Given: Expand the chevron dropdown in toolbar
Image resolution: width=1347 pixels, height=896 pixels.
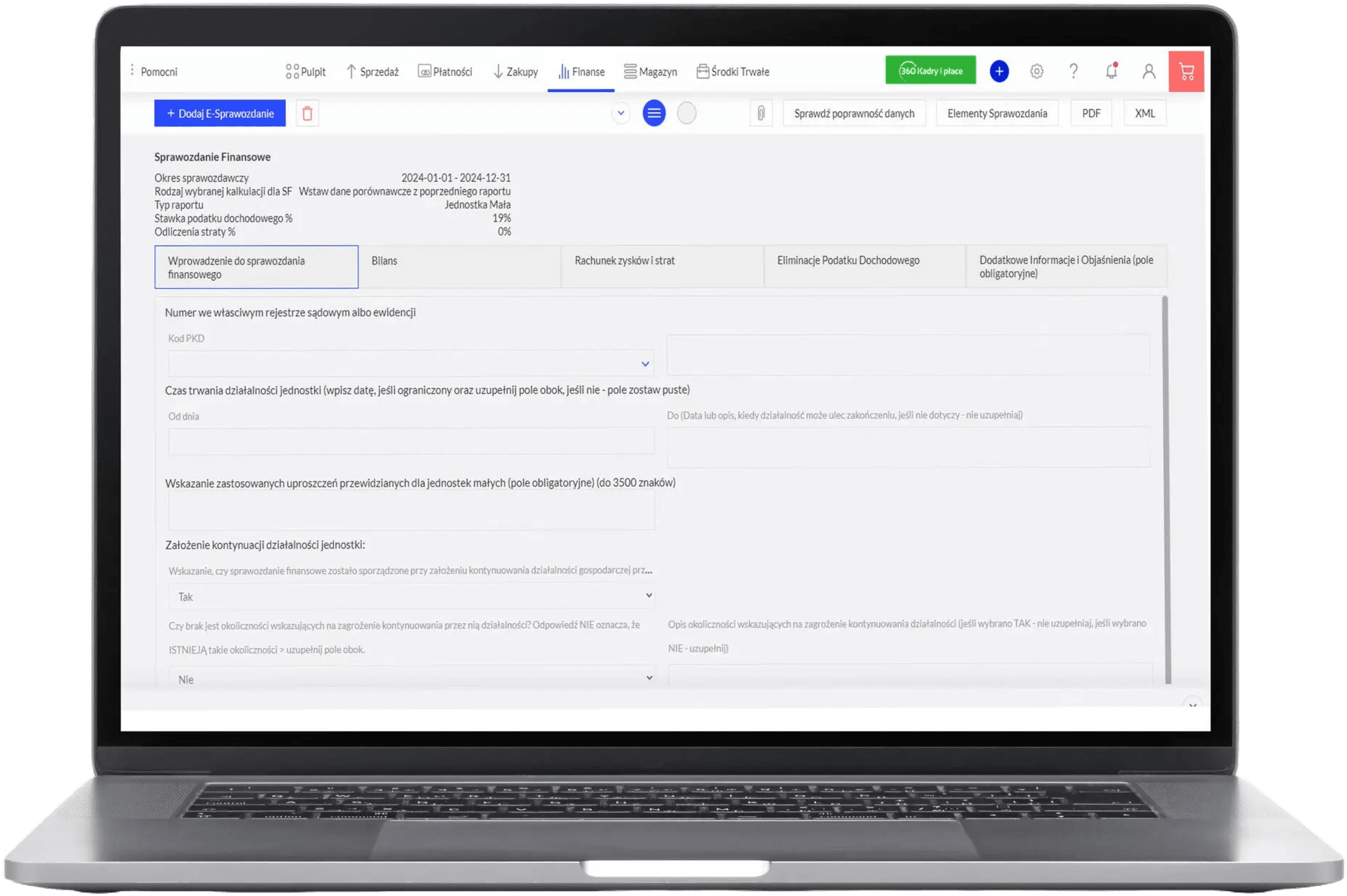Looking at the screenshot, I should 621,114.
